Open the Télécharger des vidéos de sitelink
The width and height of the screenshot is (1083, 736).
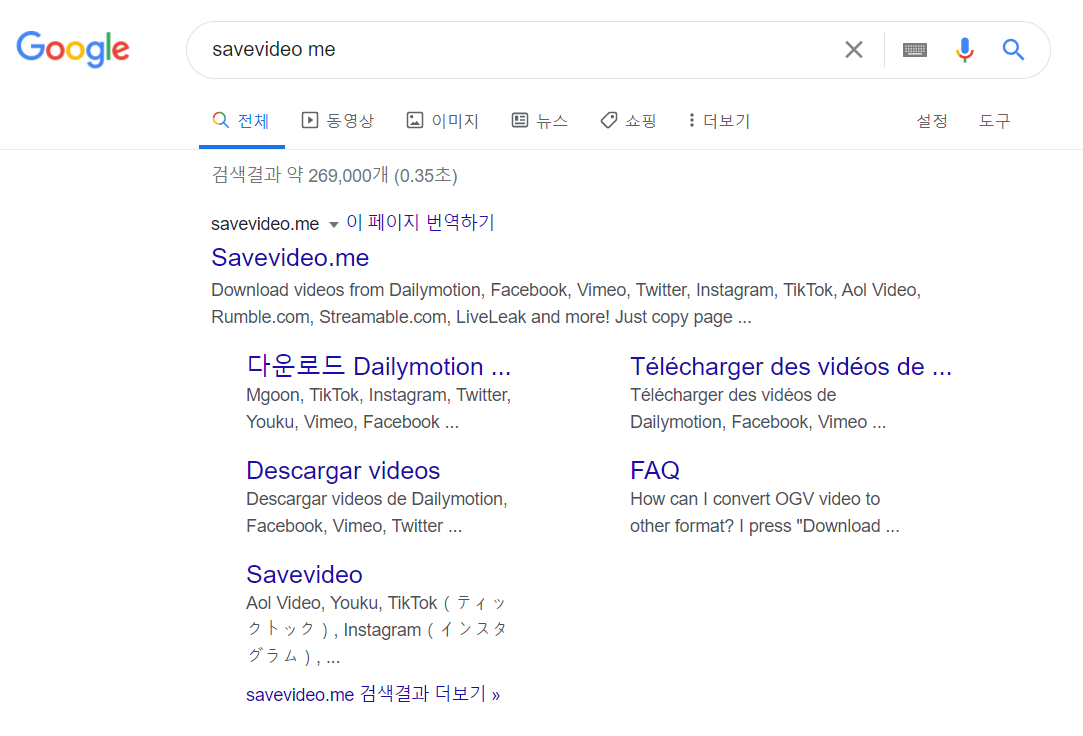(791, 367)
